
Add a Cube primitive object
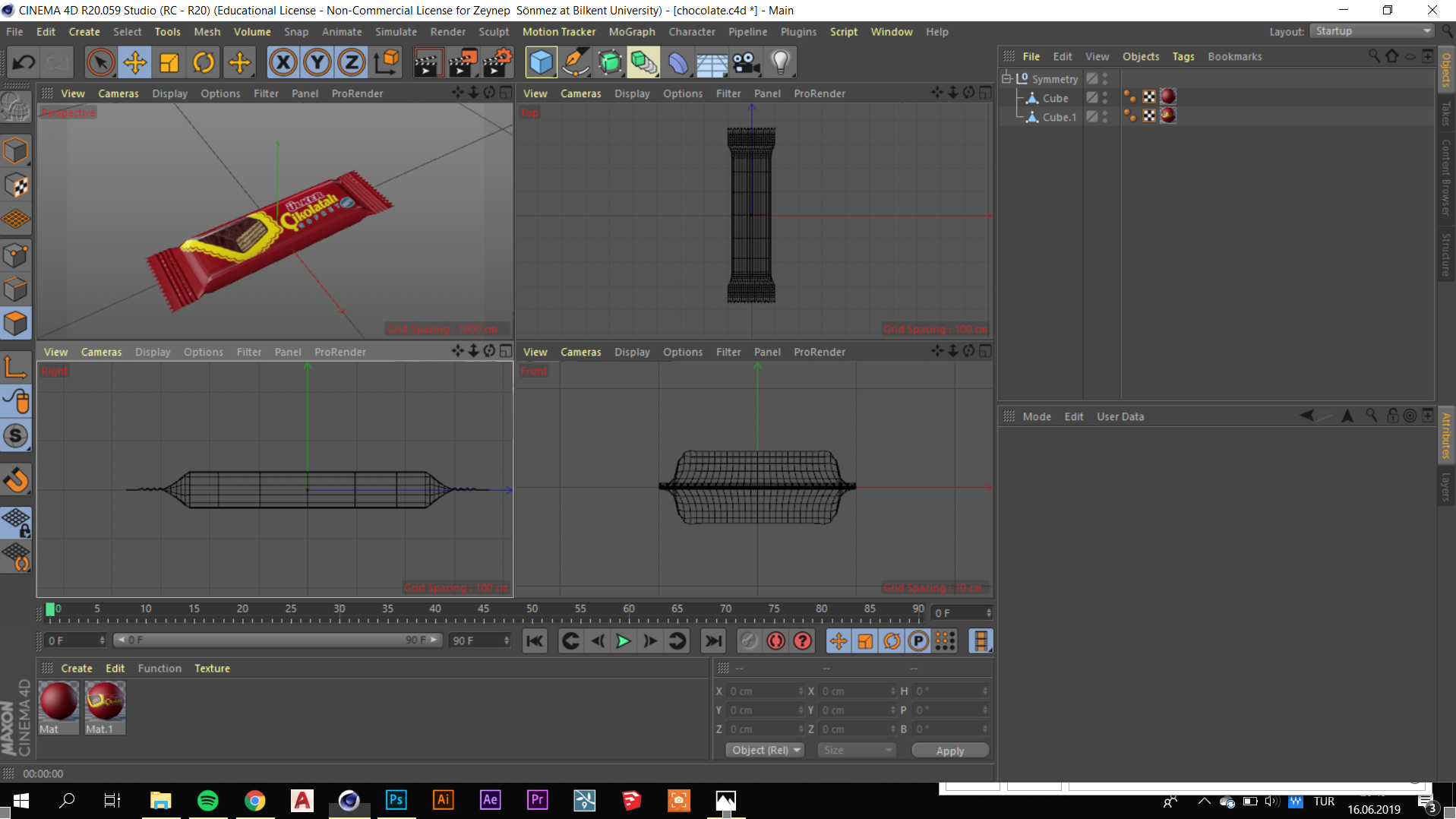pyautogui.click(x=541, y=62)
